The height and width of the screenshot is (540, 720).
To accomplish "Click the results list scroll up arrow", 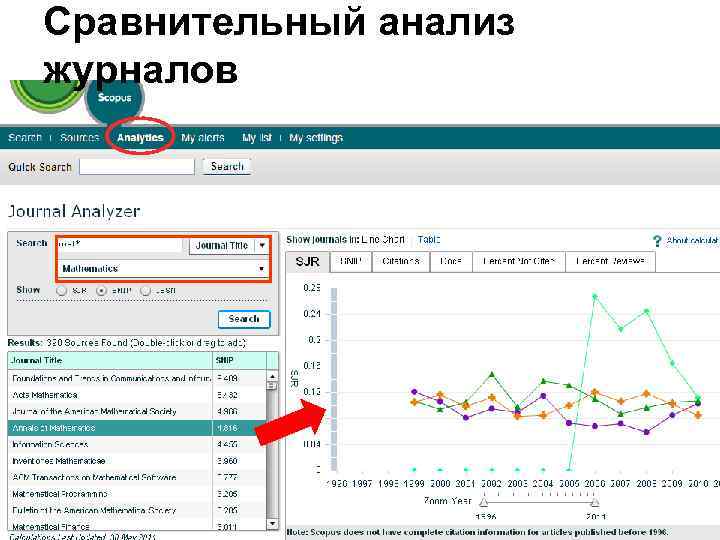I will (x=272, y=377).
